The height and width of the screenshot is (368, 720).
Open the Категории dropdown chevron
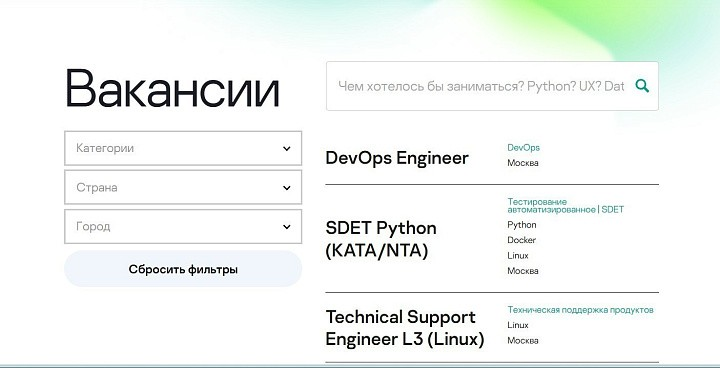(x=287, y=148)
